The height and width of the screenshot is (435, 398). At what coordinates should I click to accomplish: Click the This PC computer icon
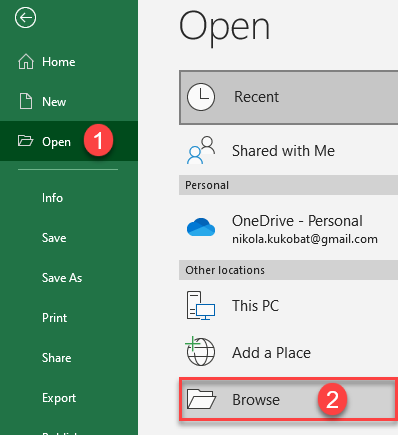(x=201, y=306)
